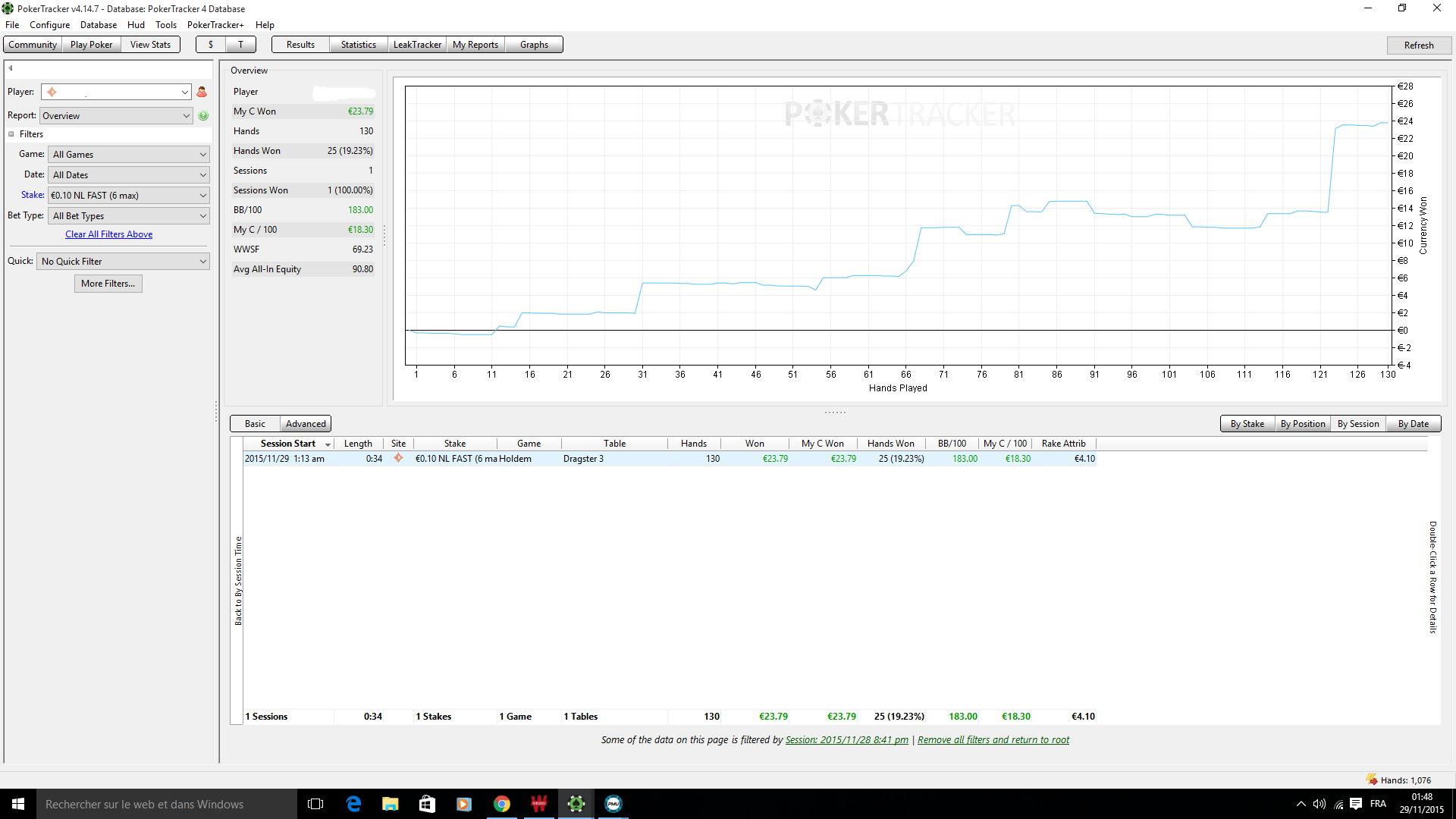The height and width of the screenshot is (819, 1456).
Task: Open the LeakTracker tab
Action: point(417,45)
